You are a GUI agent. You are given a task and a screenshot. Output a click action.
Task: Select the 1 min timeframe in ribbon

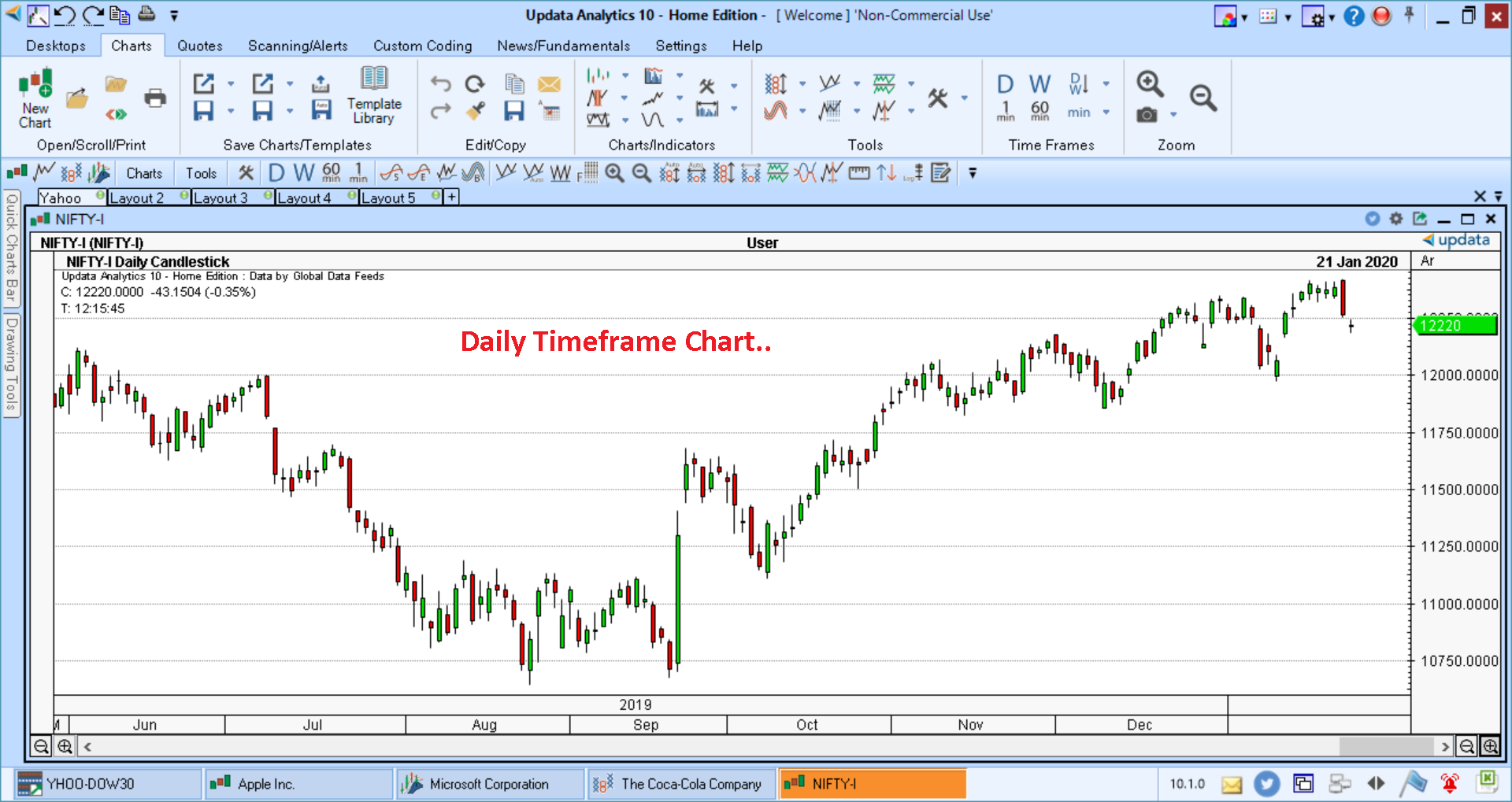coord(1005,110)
